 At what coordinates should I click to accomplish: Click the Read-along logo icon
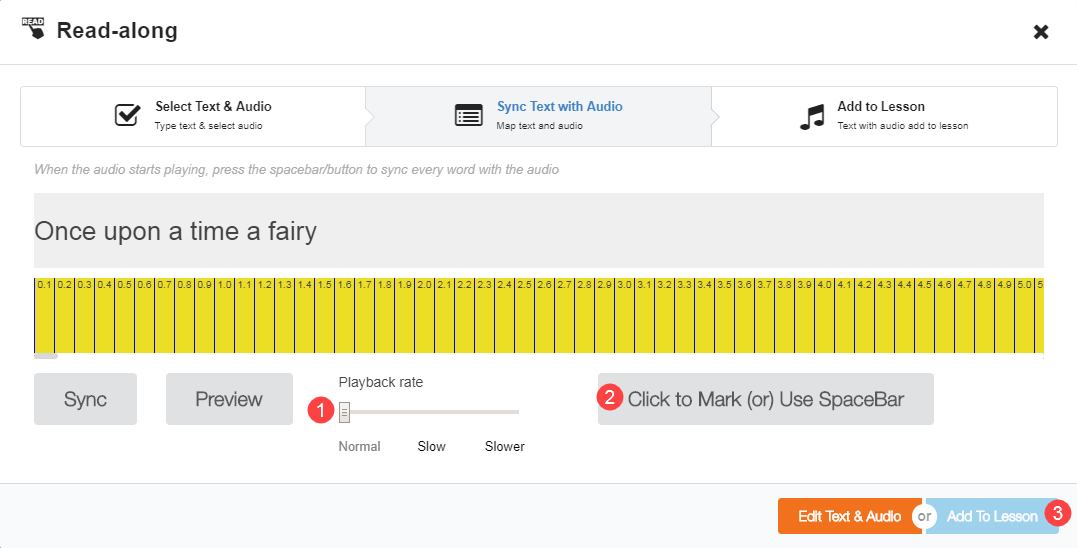(x=32, y=30)
